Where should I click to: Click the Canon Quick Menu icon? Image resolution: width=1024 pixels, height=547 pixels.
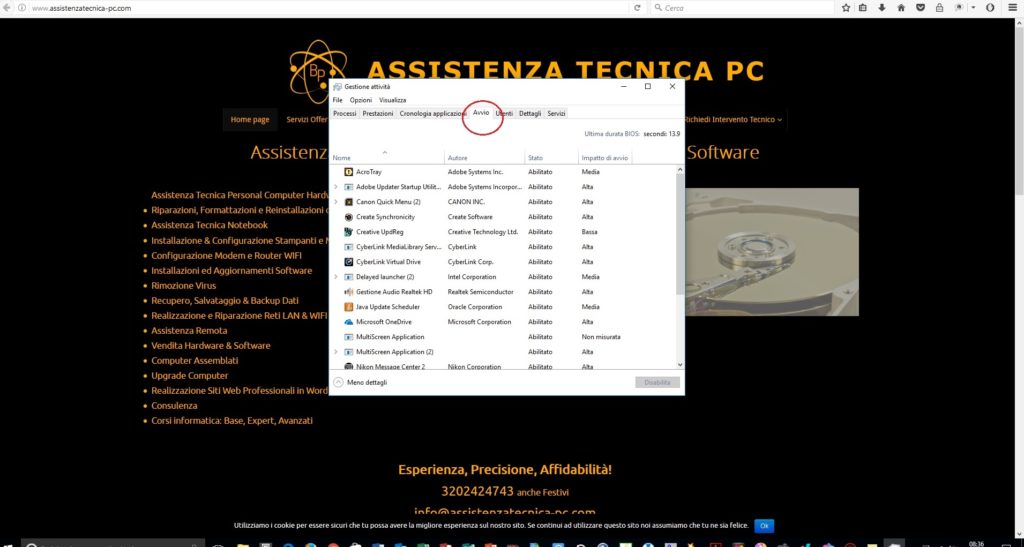(x=349, y=202)
